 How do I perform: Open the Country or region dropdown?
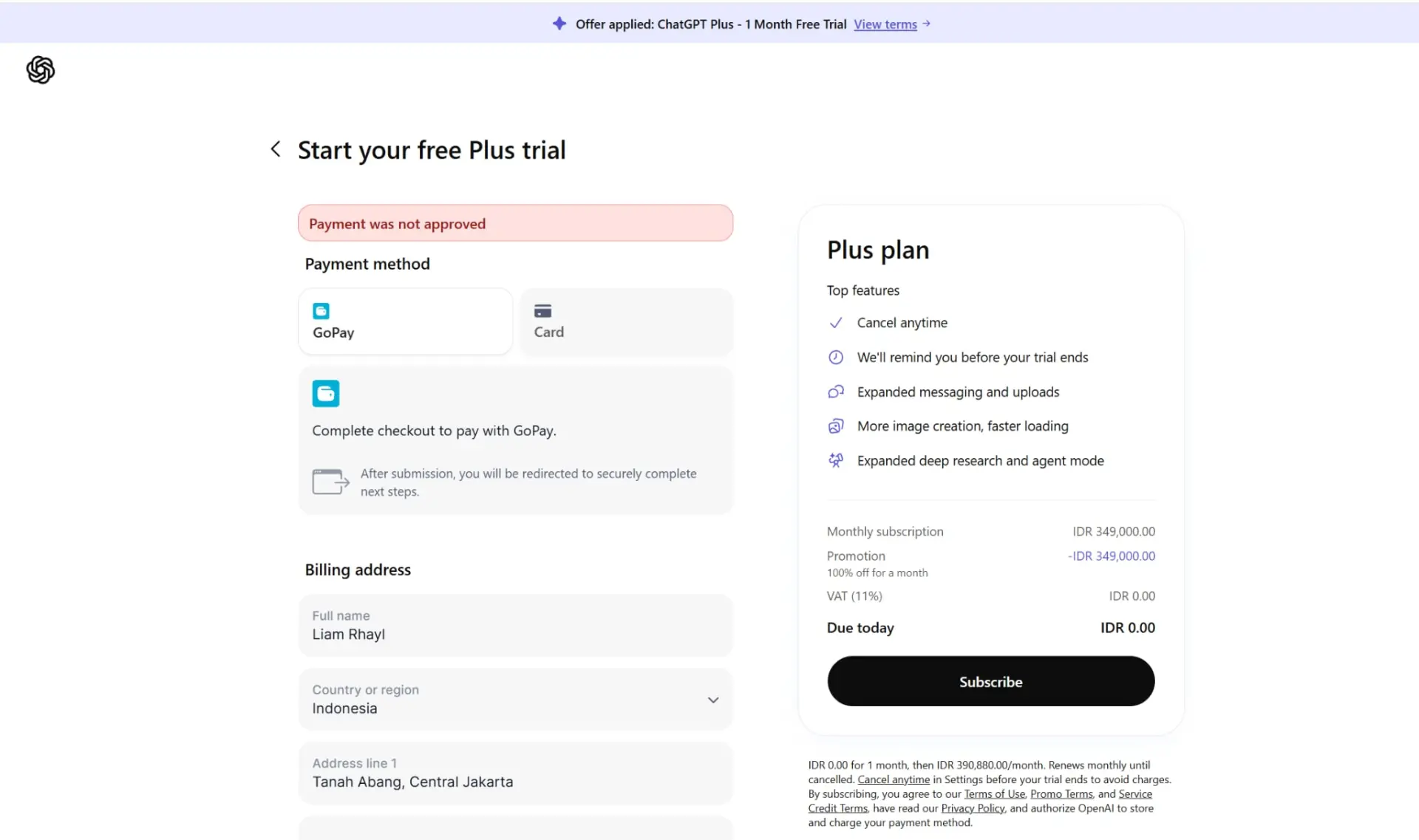(515, 700)
